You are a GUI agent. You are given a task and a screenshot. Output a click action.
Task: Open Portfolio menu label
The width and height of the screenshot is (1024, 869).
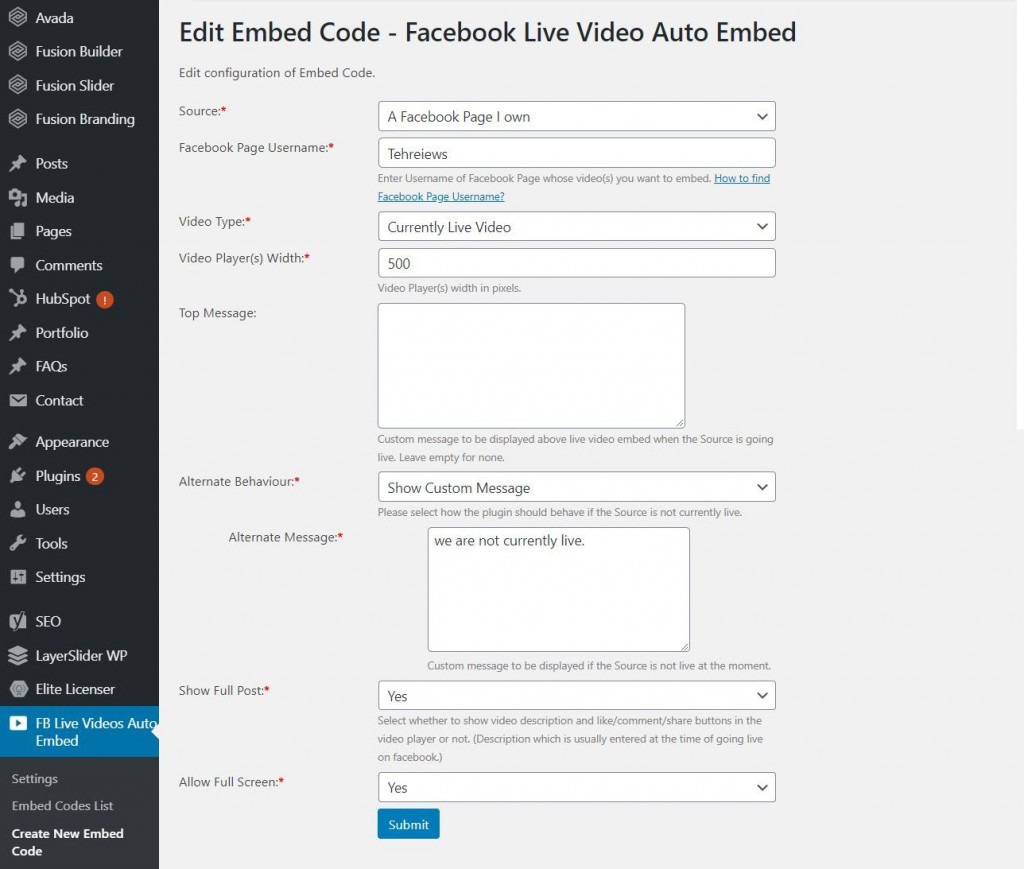tap(61, 332)
